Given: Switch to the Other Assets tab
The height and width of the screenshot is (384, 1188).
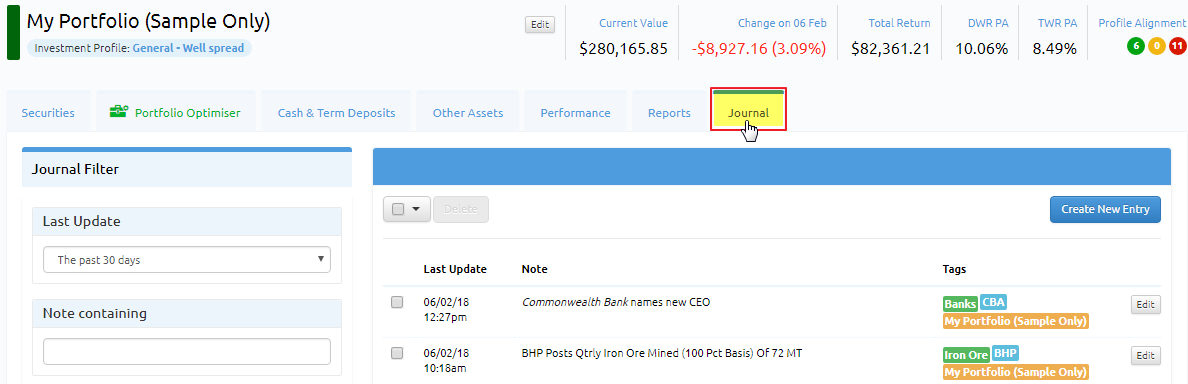Looking at the screenshot, I should tap(467, 113).
